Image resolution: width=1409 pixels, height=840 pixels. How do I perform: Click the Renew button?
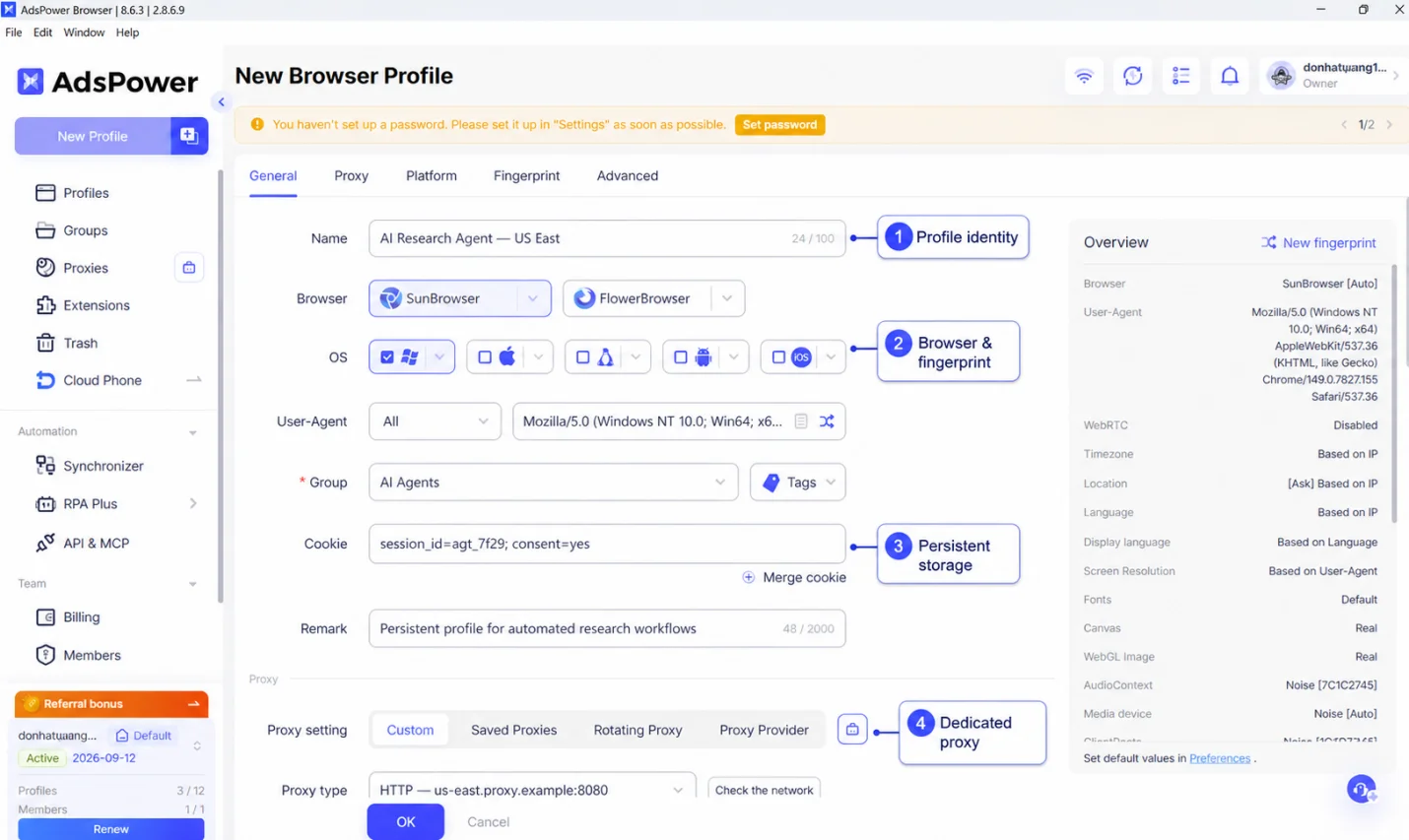111,829
